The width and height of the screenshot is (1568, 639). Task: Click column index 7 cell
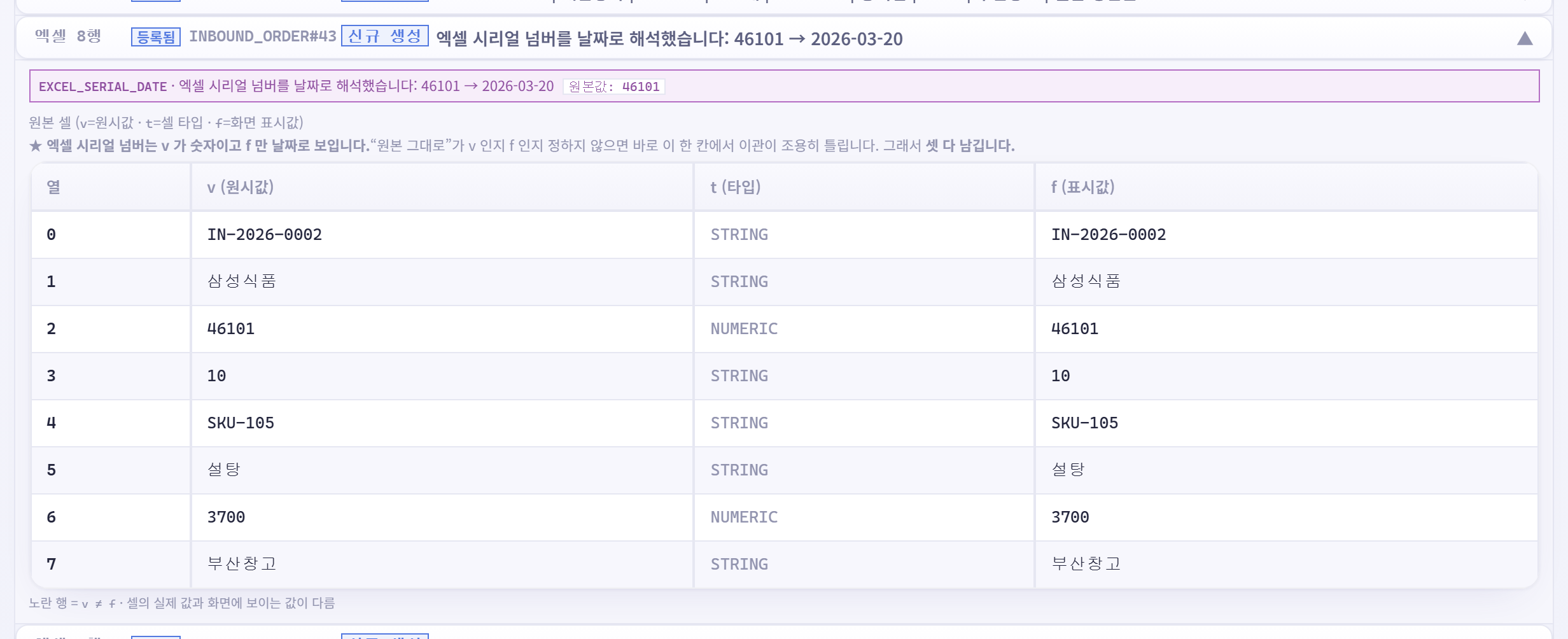click(x=111, y=564)
